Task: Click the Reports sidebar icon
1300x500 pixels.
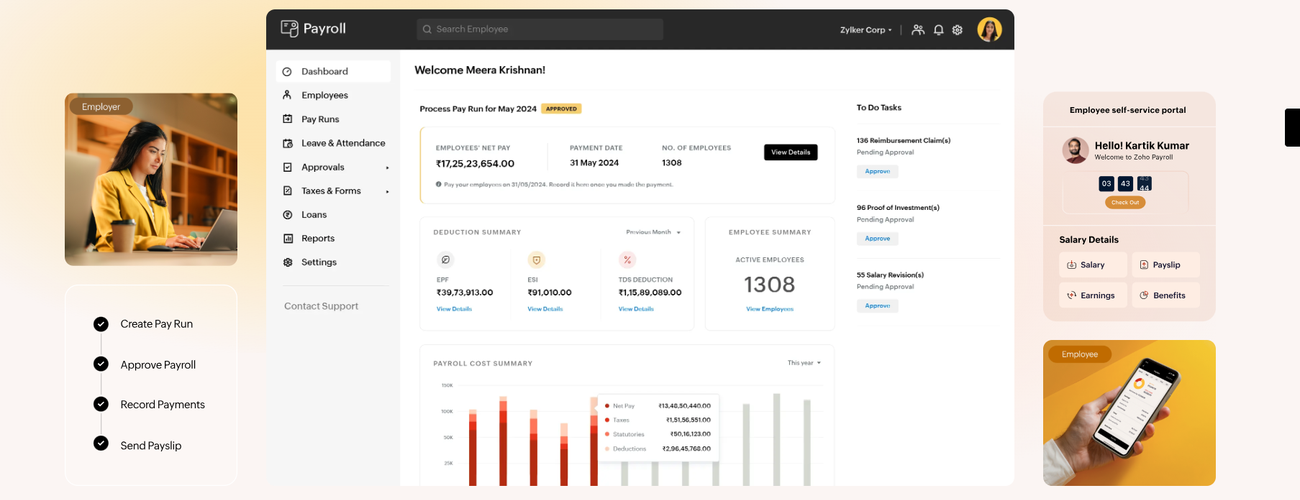Action: point(287,238)
